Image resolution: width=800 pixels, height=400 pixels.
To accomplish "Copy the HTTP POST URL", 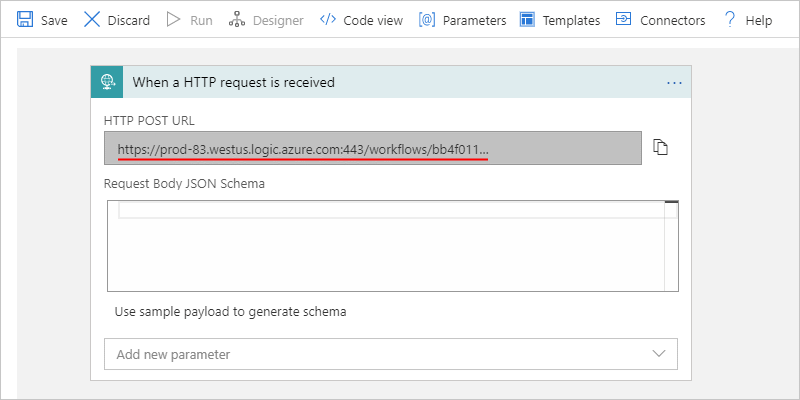I will (660, 148).
